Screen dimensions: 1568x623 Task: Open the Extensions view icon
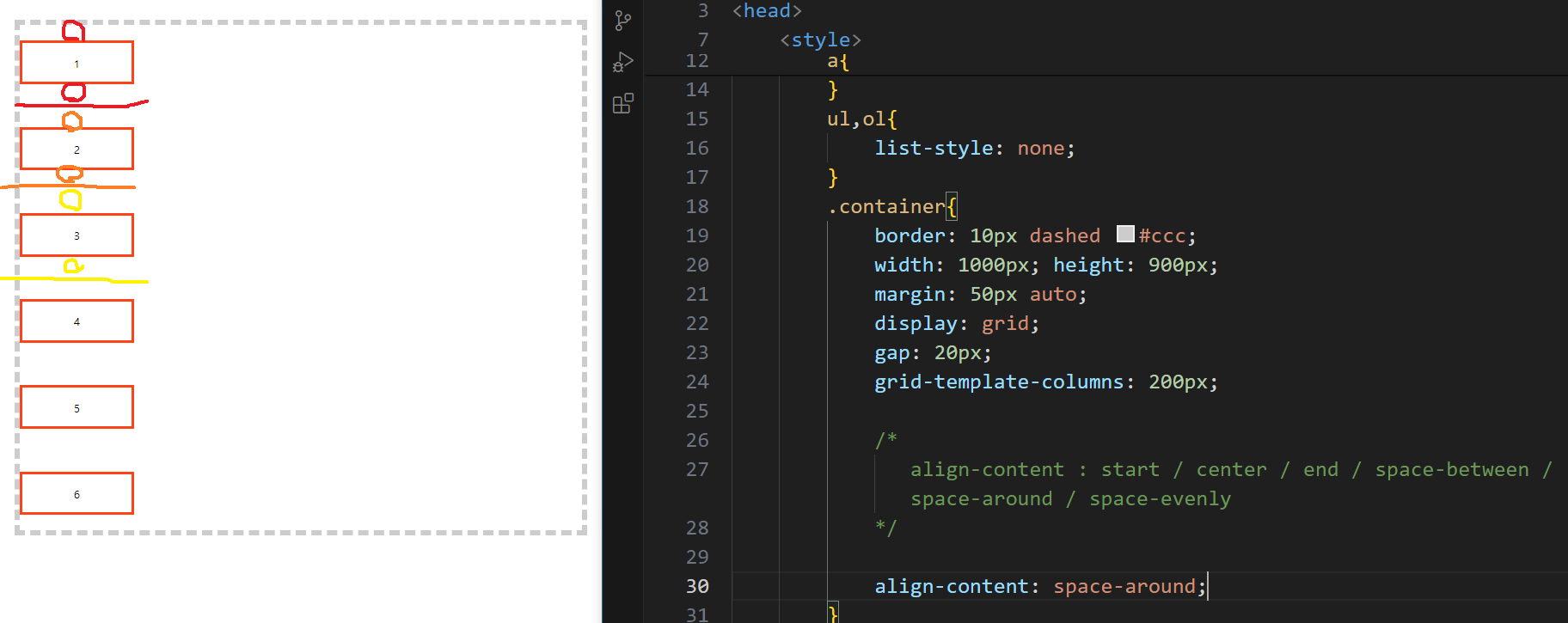(x=623, y=104)
